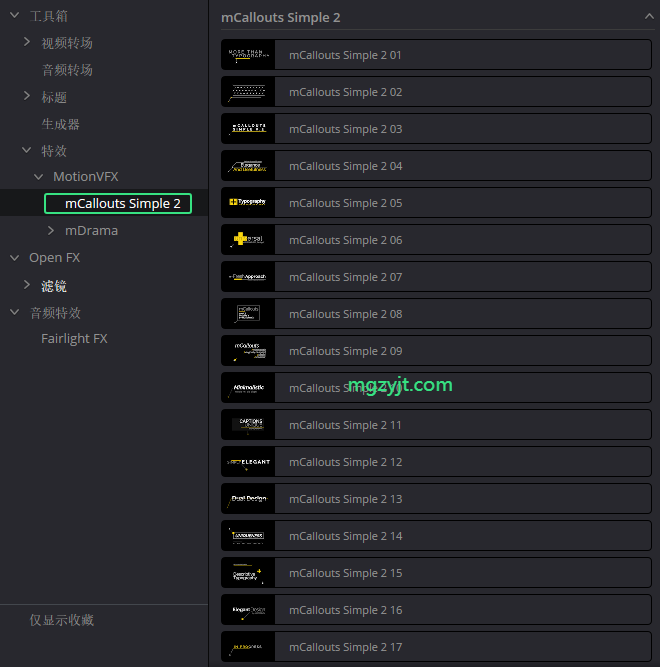Collapse the 特效 category arrow

point(26,150)
